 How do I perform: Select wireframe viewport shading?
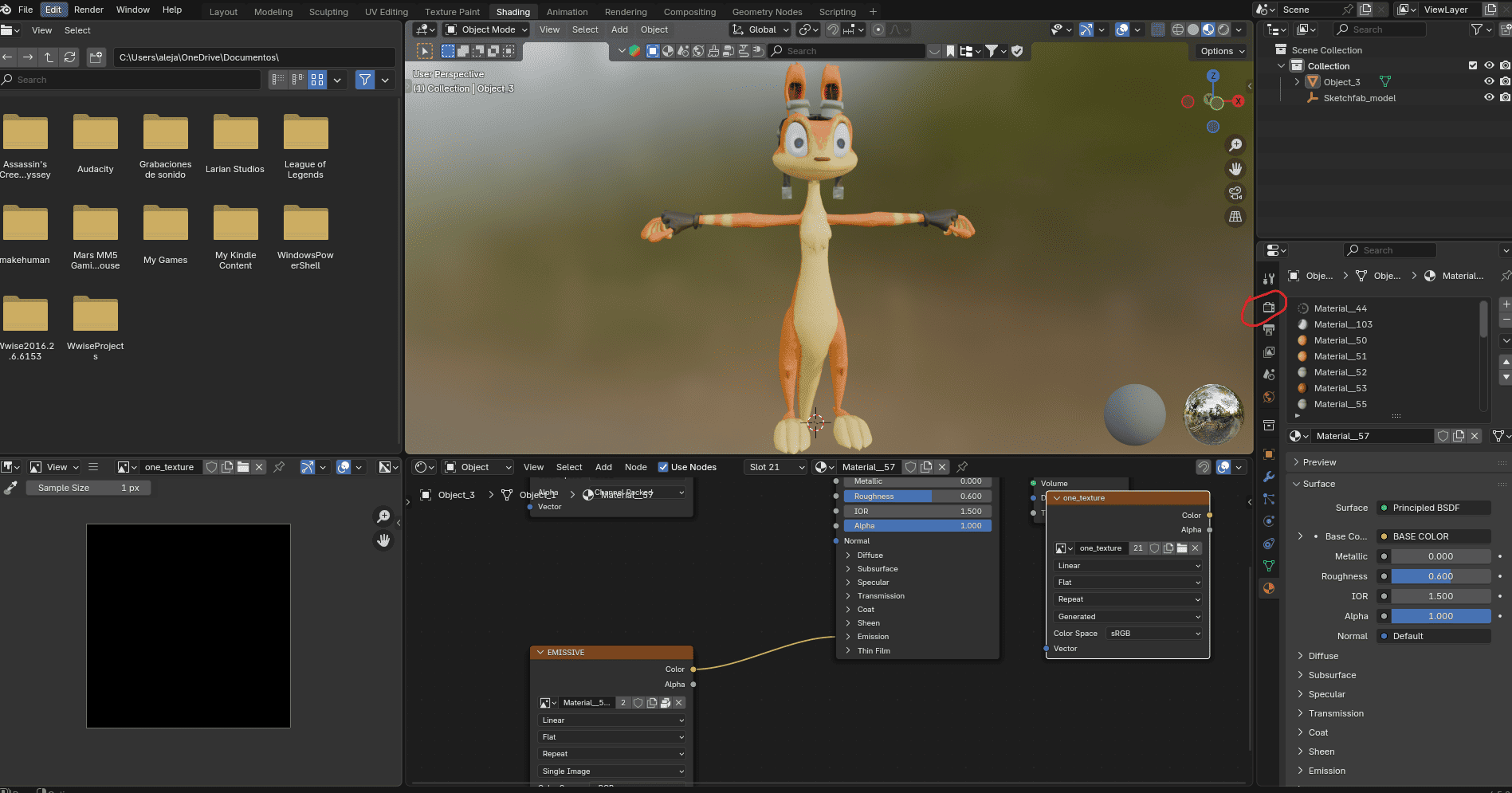1178,29
